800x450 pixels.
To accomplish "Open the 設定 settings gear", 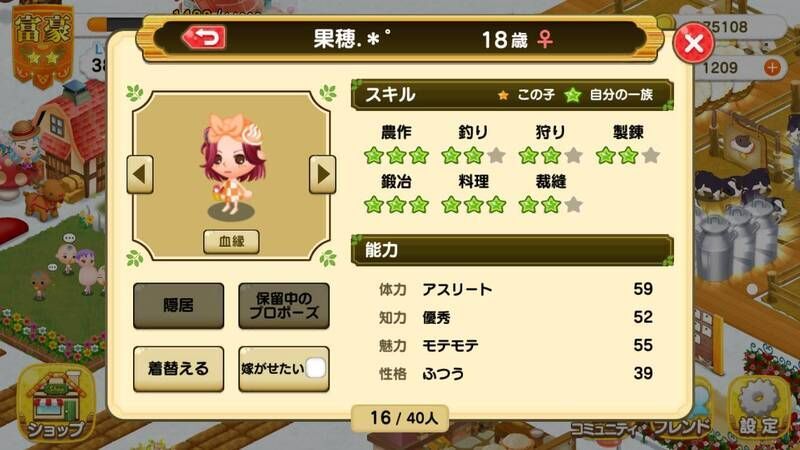I will [x=759, y=408].
